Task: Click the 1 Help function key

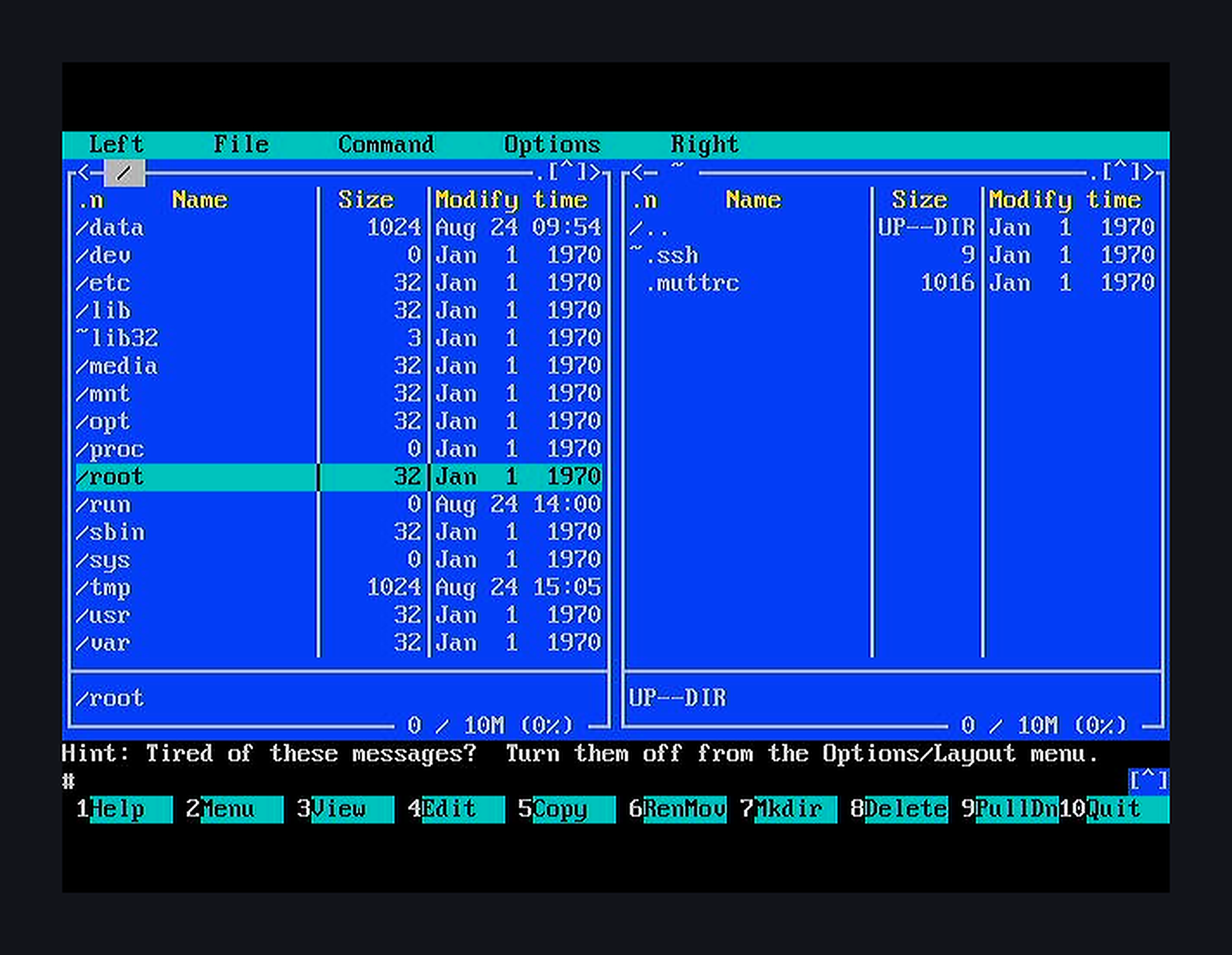Action: coord(124,809)
